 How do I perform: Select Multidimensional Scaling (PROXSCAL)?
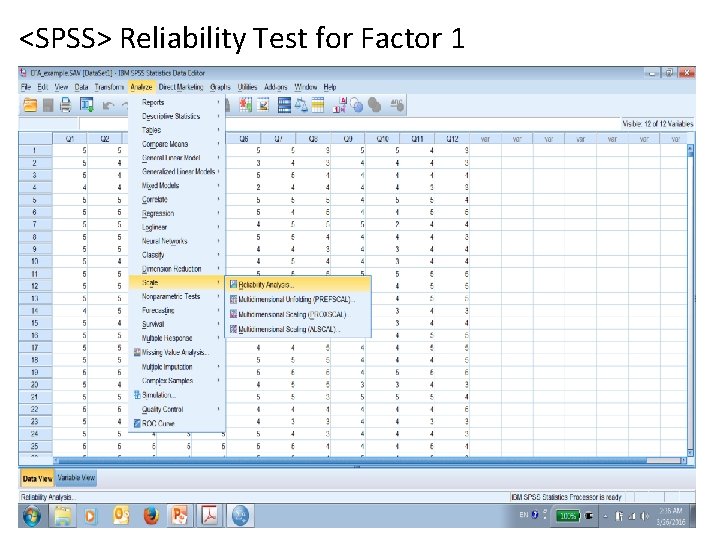coord(298,315)
